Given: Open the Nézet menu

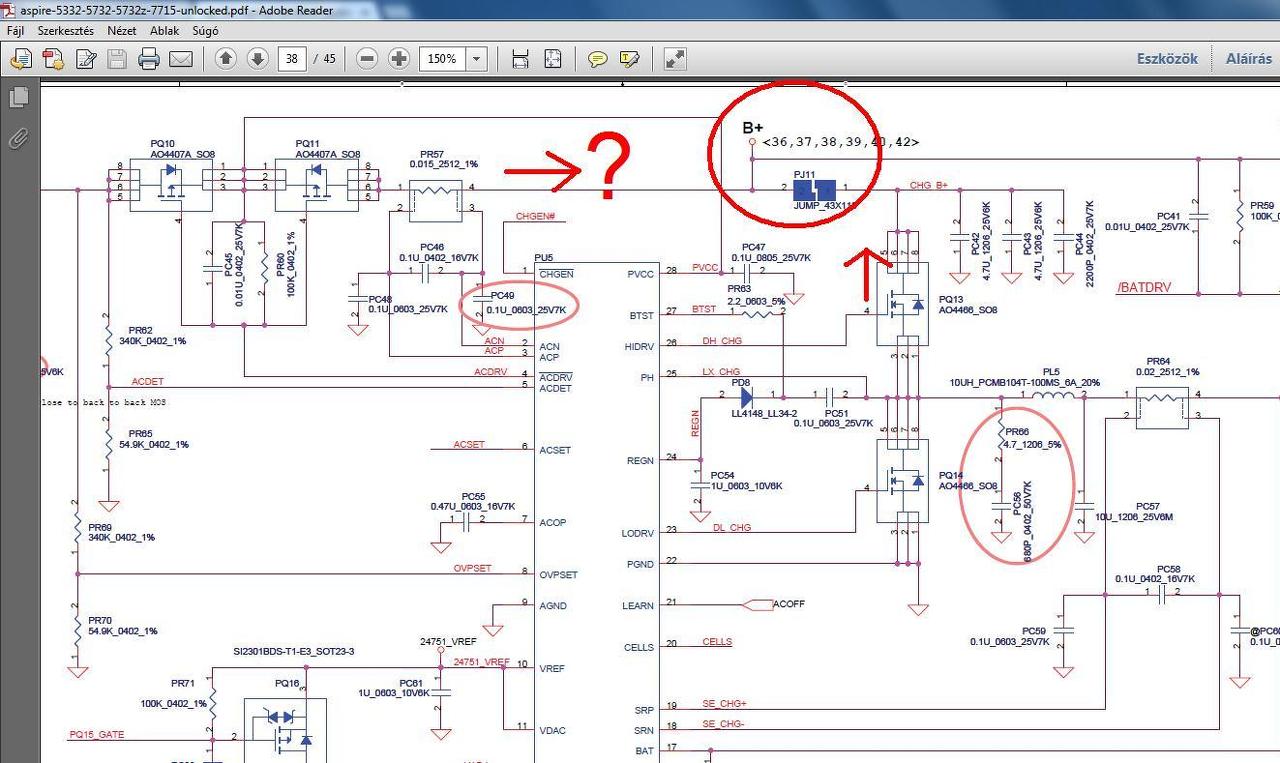Looking at the screenshot, I should click(122, 31).
